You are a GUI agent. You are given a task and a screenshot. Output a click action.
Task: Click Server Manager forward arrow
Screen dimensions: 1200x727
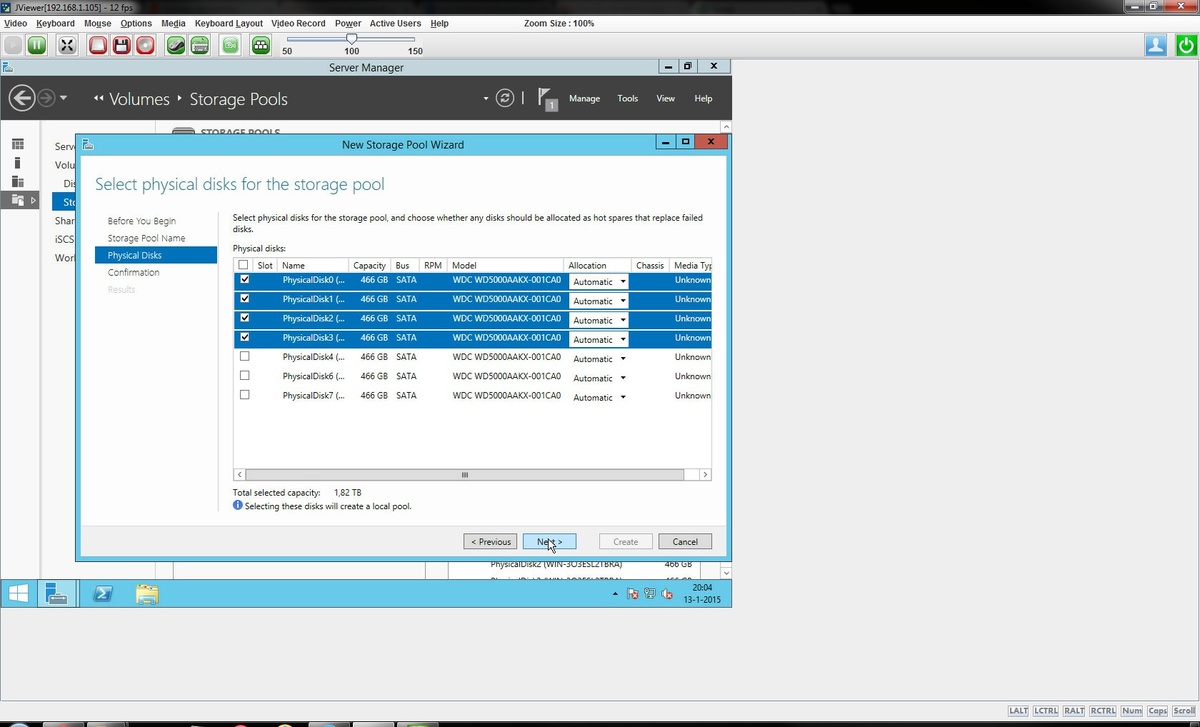pos(46,98)
